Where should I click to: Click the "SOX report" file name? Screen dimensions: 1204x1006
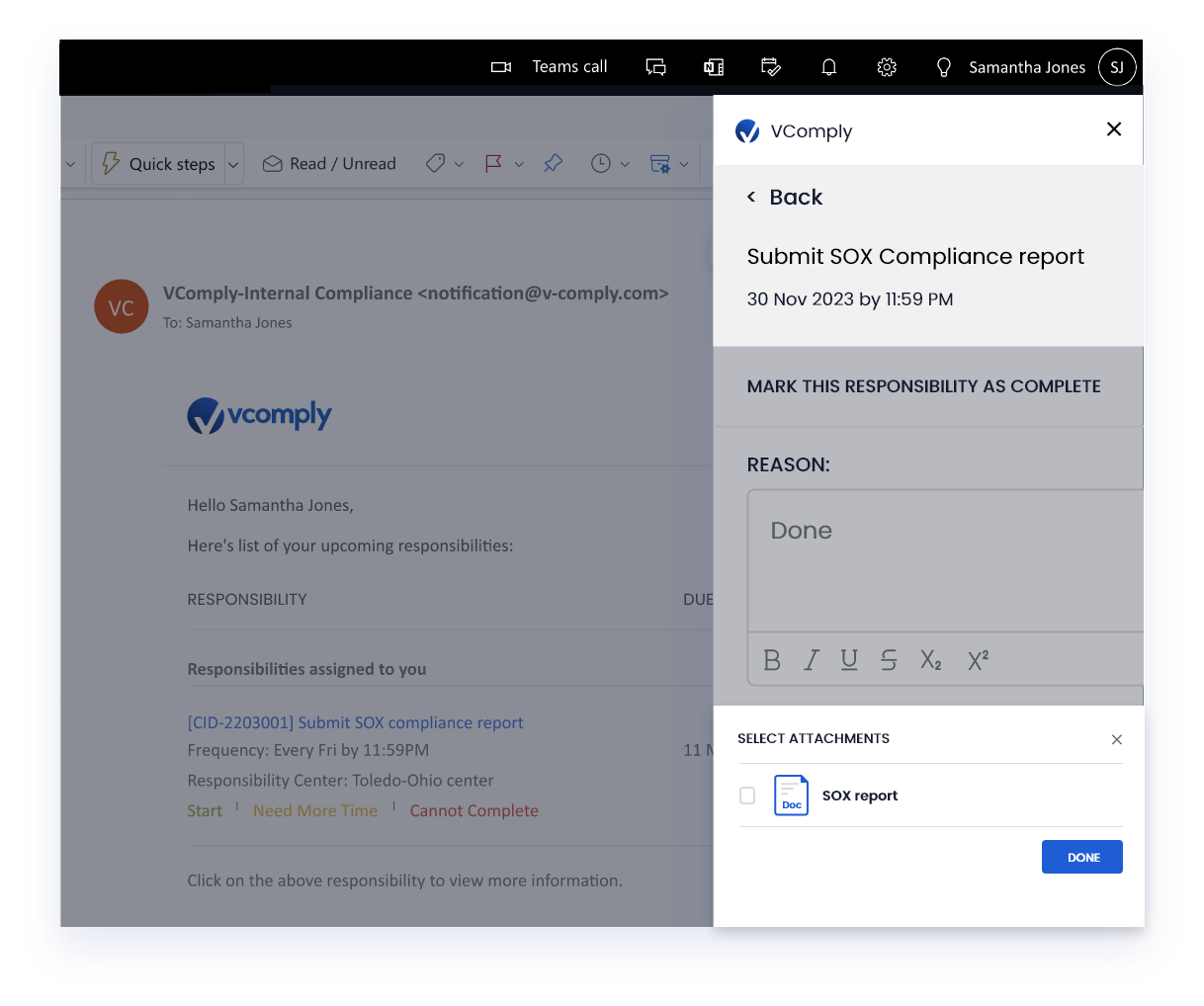860,796
